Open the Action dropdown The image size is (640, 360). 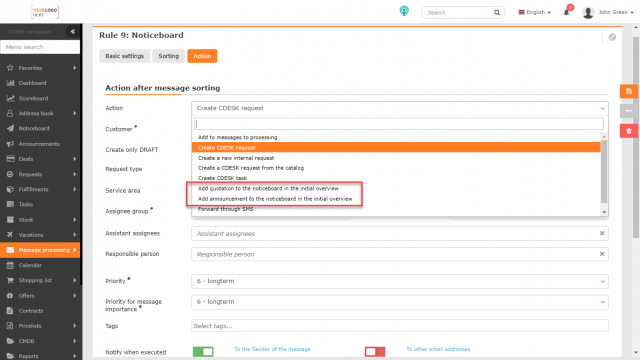click(400, 108)
